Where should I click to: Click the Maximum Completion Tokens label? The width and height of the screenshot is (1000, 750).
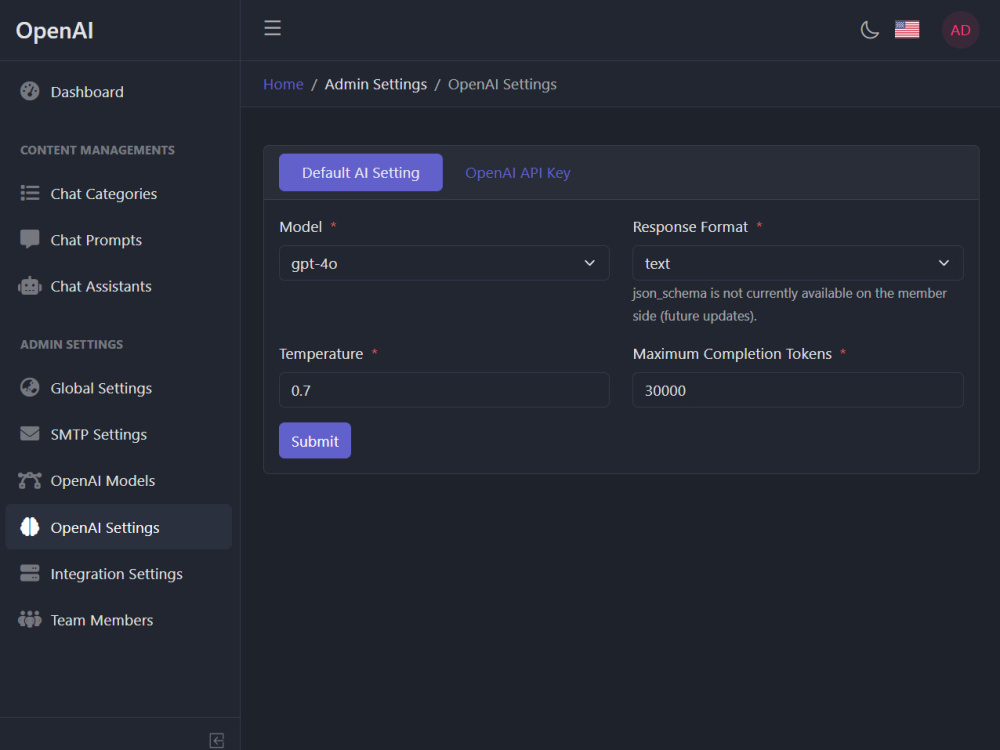(732, 354)
